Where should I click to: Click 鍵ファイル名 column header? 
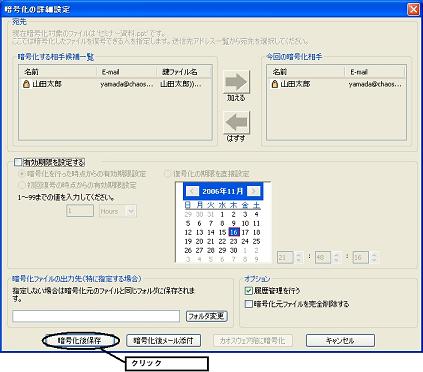[x=184, y=72]
